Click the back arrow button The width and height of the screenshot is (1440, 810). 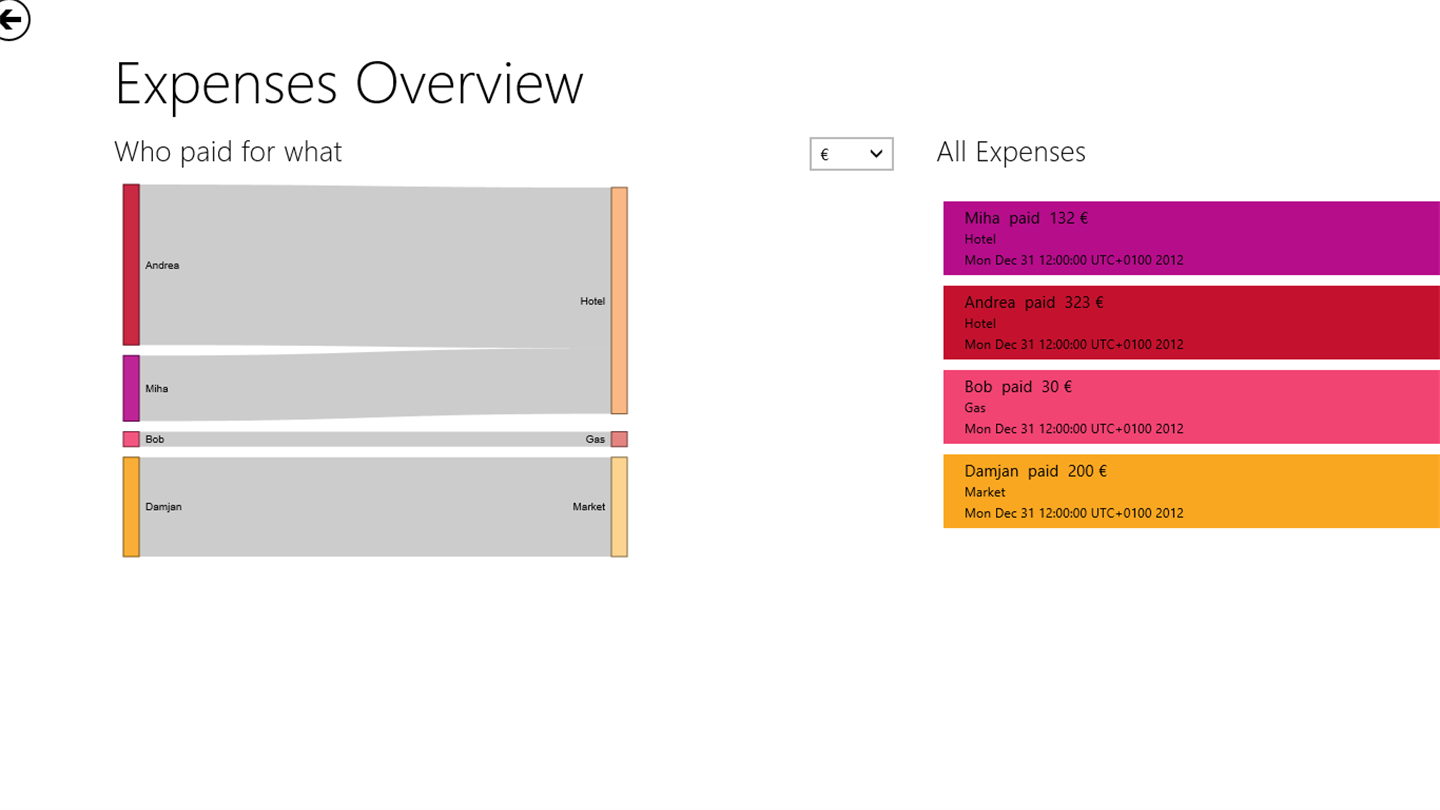click(x=12, y=19)
